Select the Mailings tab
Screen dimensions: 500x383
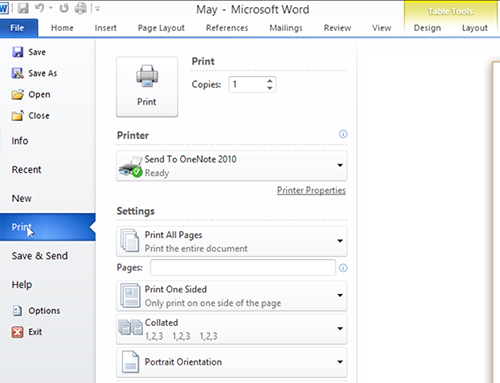click(286, 28)
